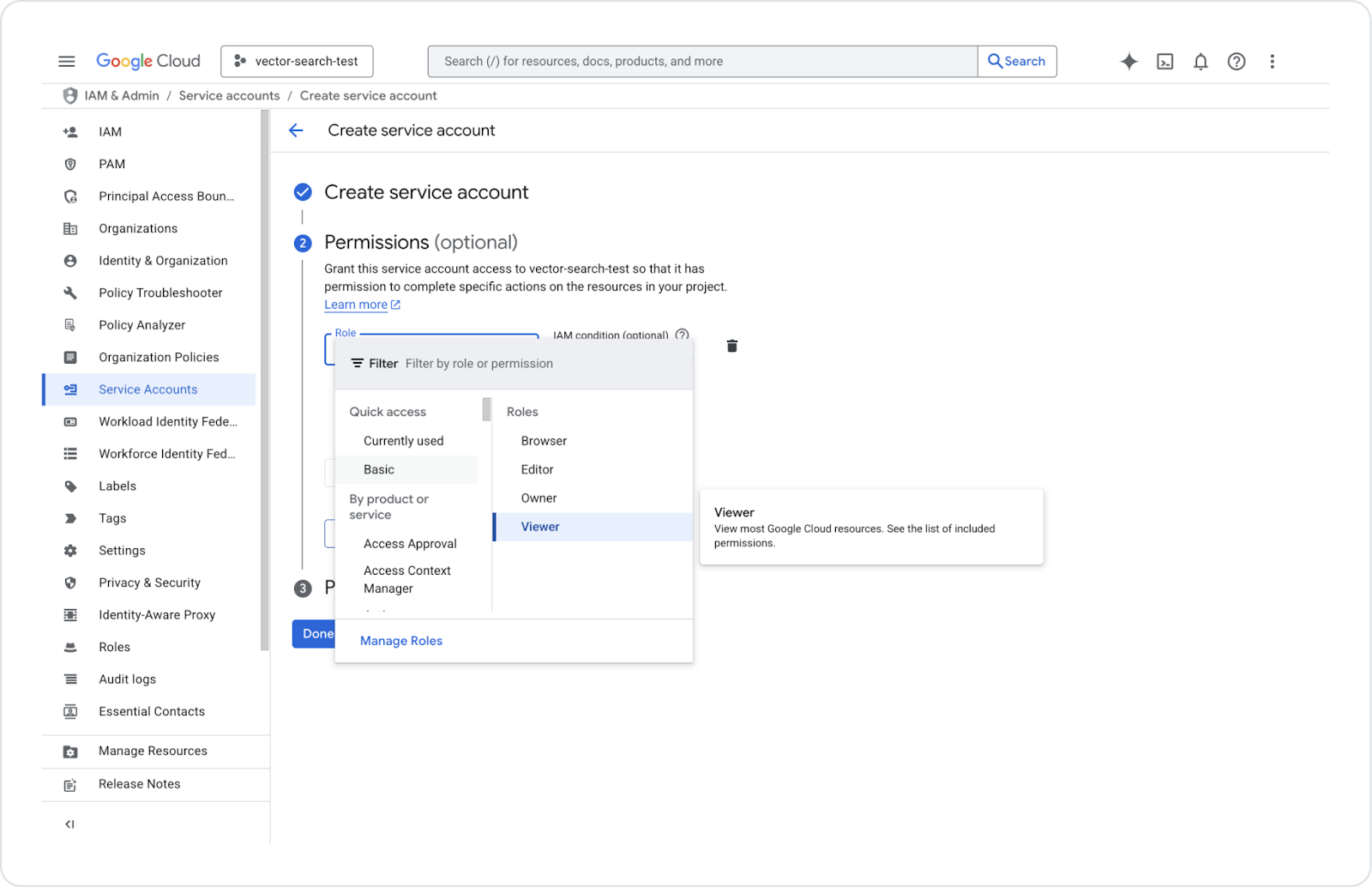
Task: Go back using the arrow icon
Action: 296,130
